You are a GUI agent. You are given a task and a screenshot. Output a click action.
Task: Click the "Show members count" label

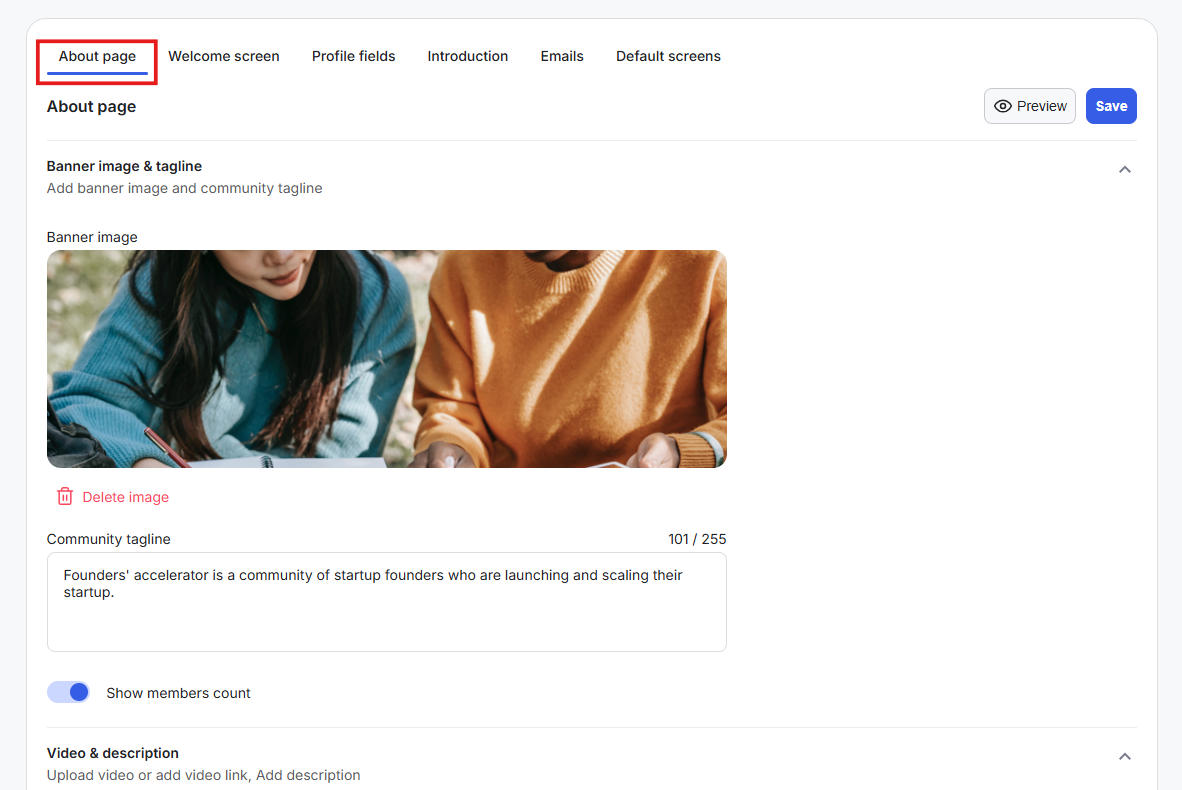178,693
